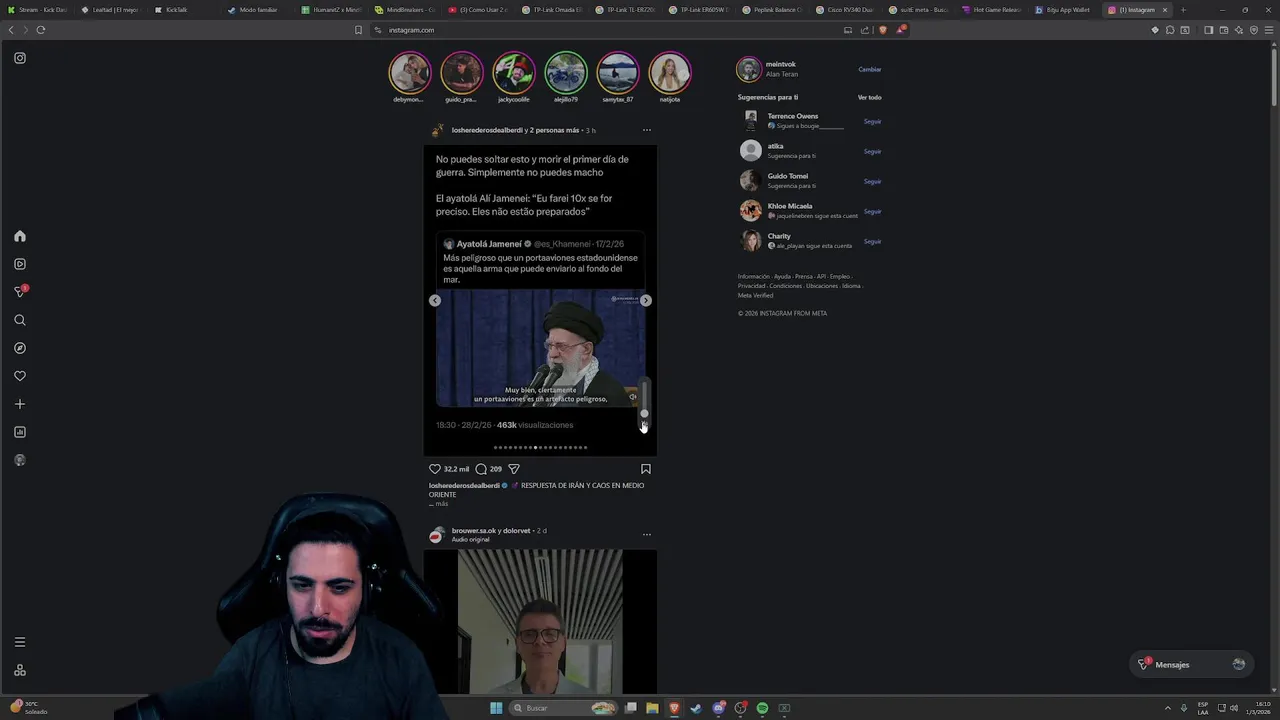Screen dimensions: 1280x720
Task: View guido_pra story
Action: 461,73
